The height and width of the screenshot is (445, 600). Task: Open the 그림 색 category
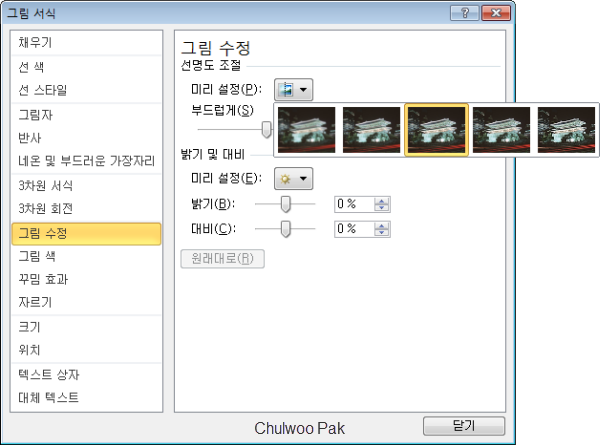86,256
